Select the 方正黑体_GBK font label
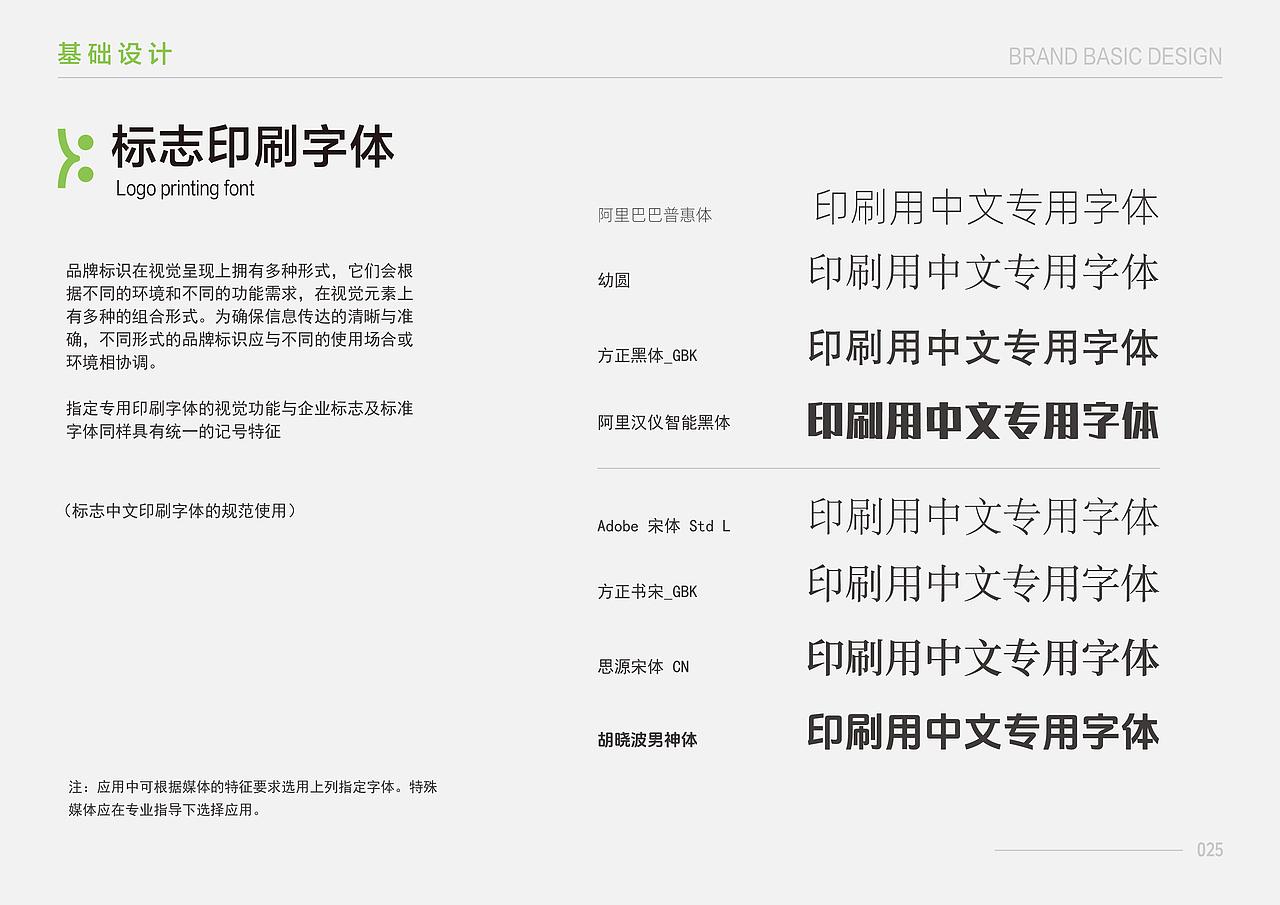The image size is (1280, 905). [x=647, y=355]
